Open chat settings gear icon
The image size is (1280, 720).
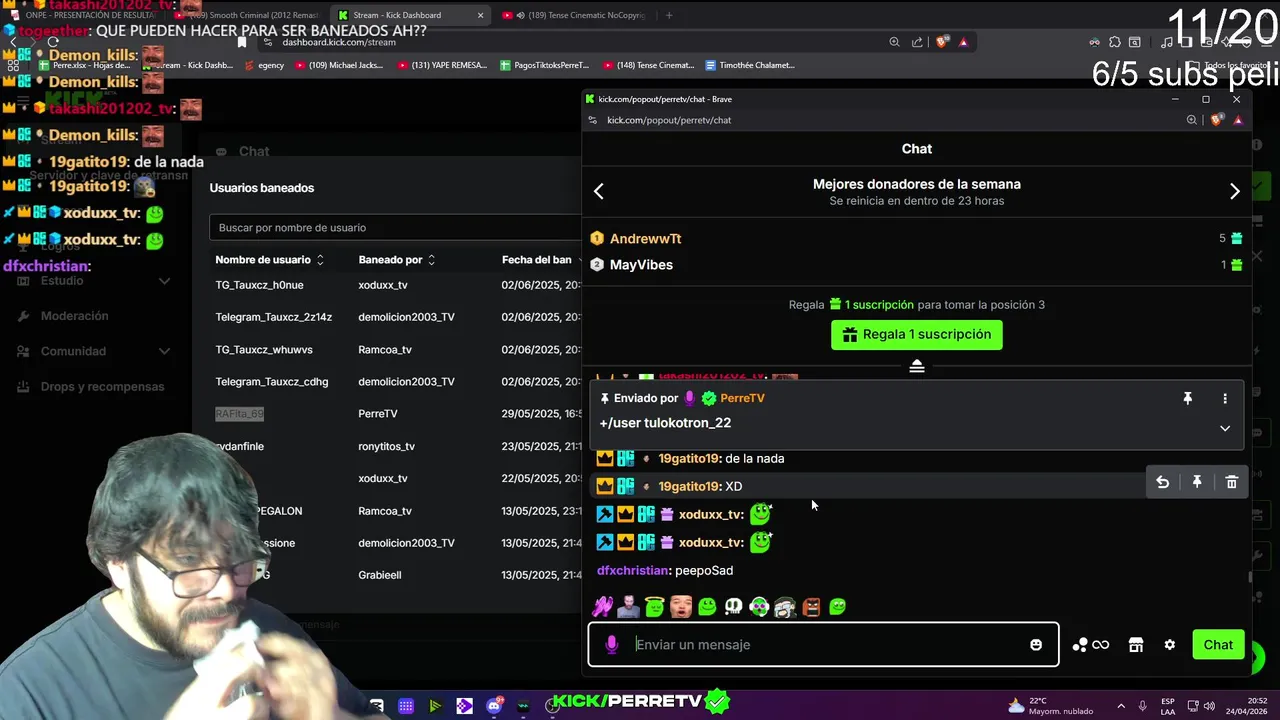click(x=1169, y=645)
